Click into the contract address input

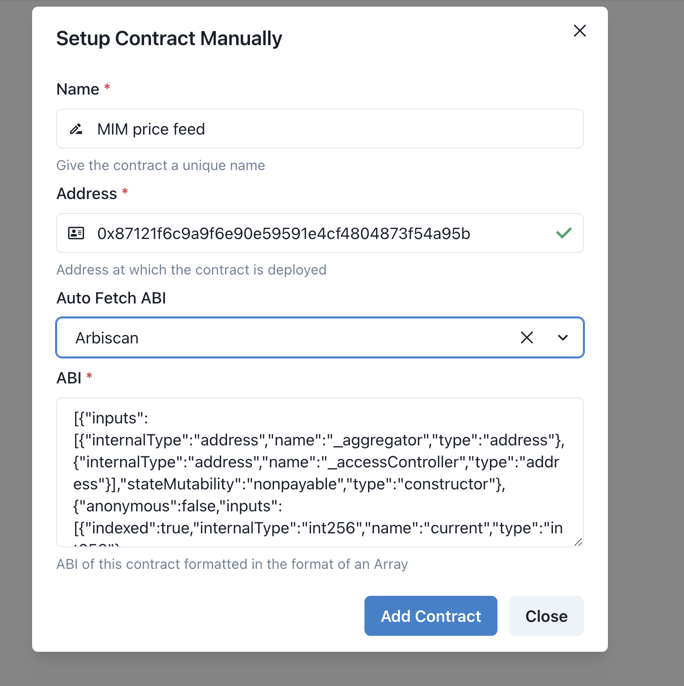[310, 233]
